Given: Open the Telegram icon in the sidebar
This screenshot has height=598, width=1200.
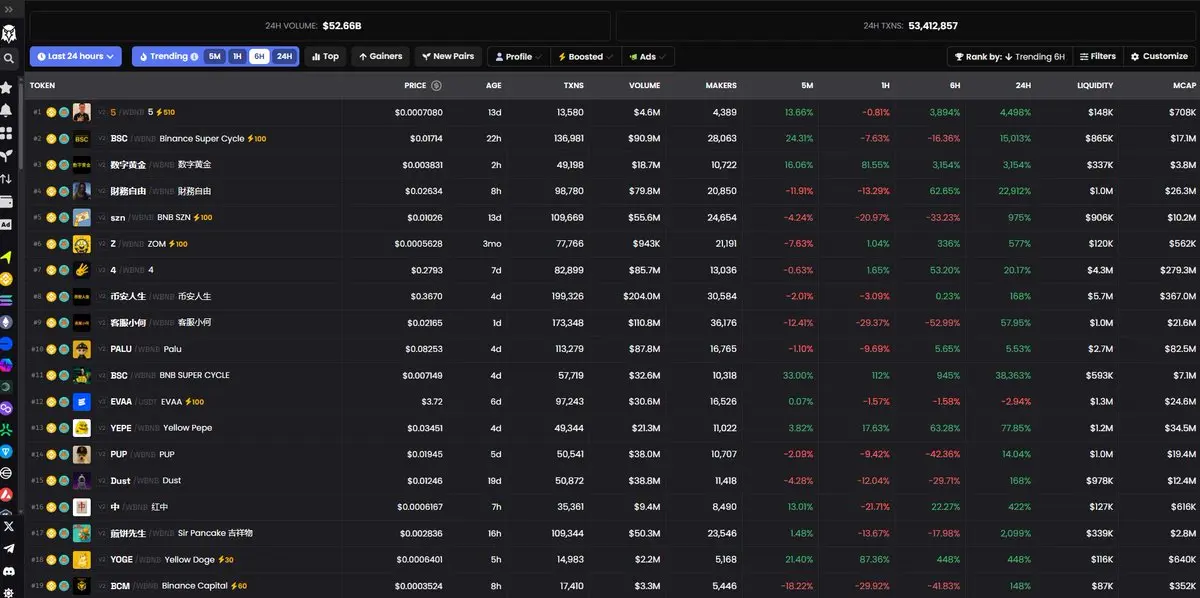Looking at the screenshot, I should coord(8,549).
